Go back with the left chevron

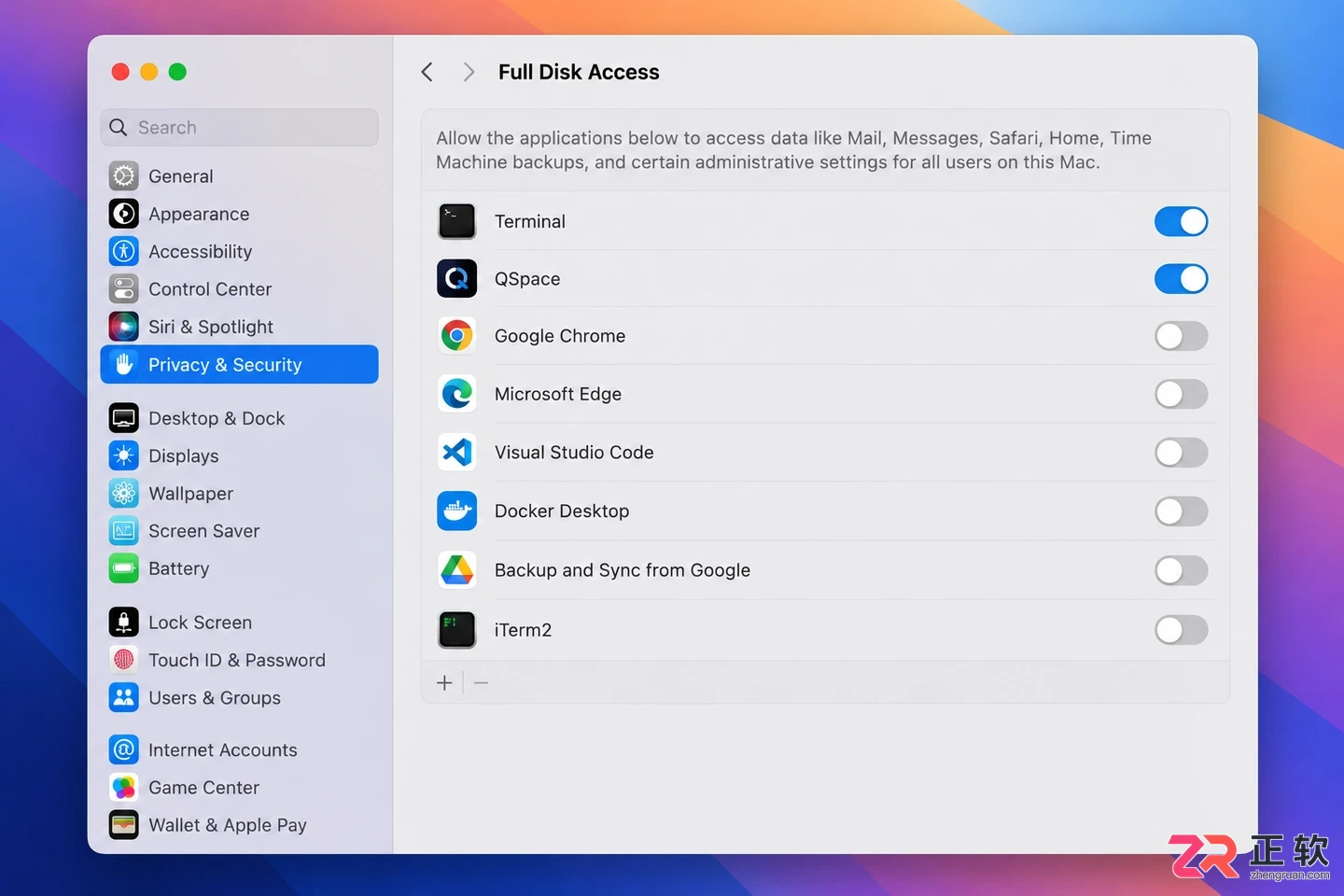[427, 72]
